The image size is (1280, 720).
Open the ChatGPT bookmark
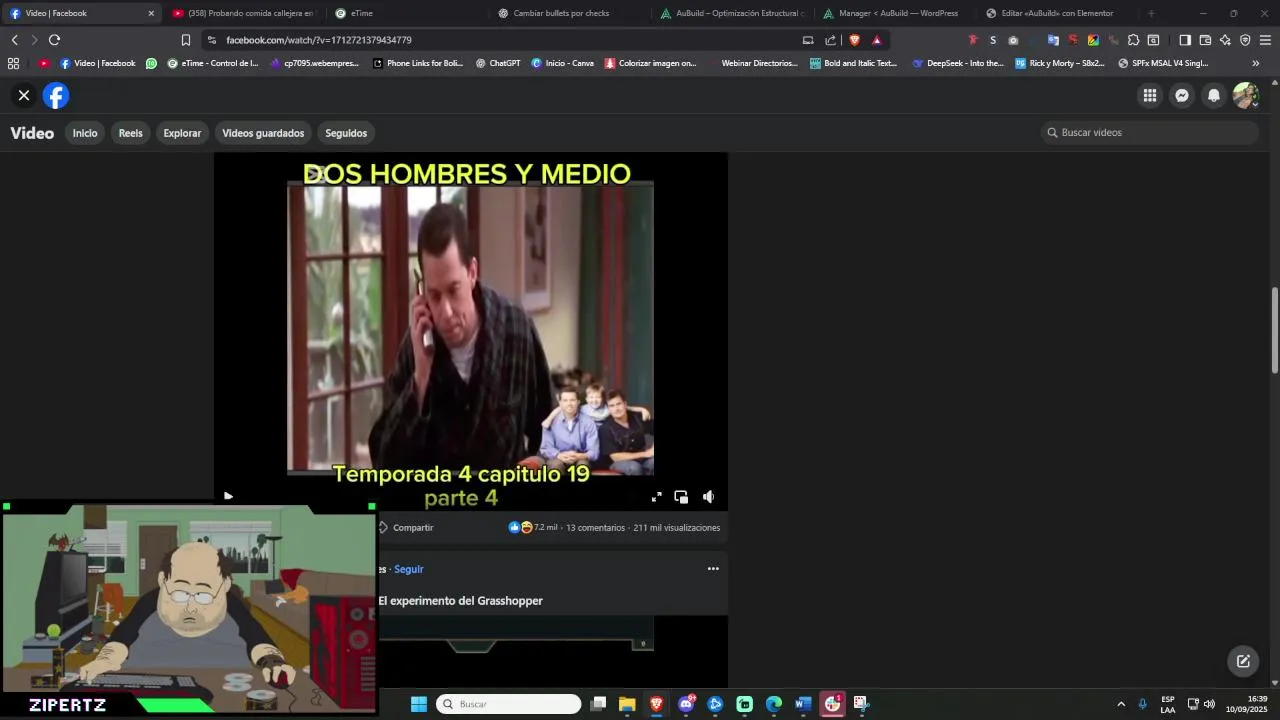pos(497,63)
